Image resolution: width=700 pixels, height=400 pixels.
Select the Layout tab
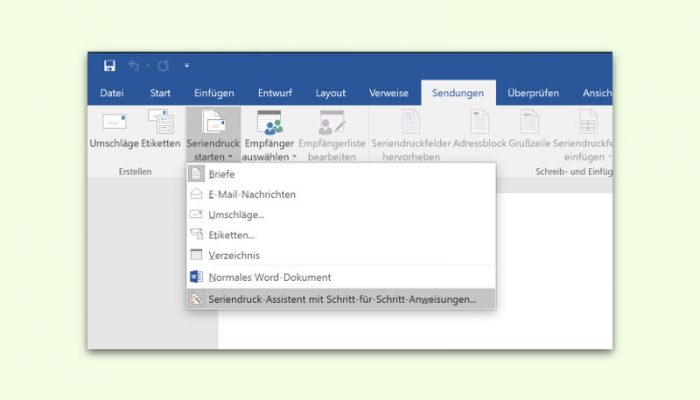[330, 93]
